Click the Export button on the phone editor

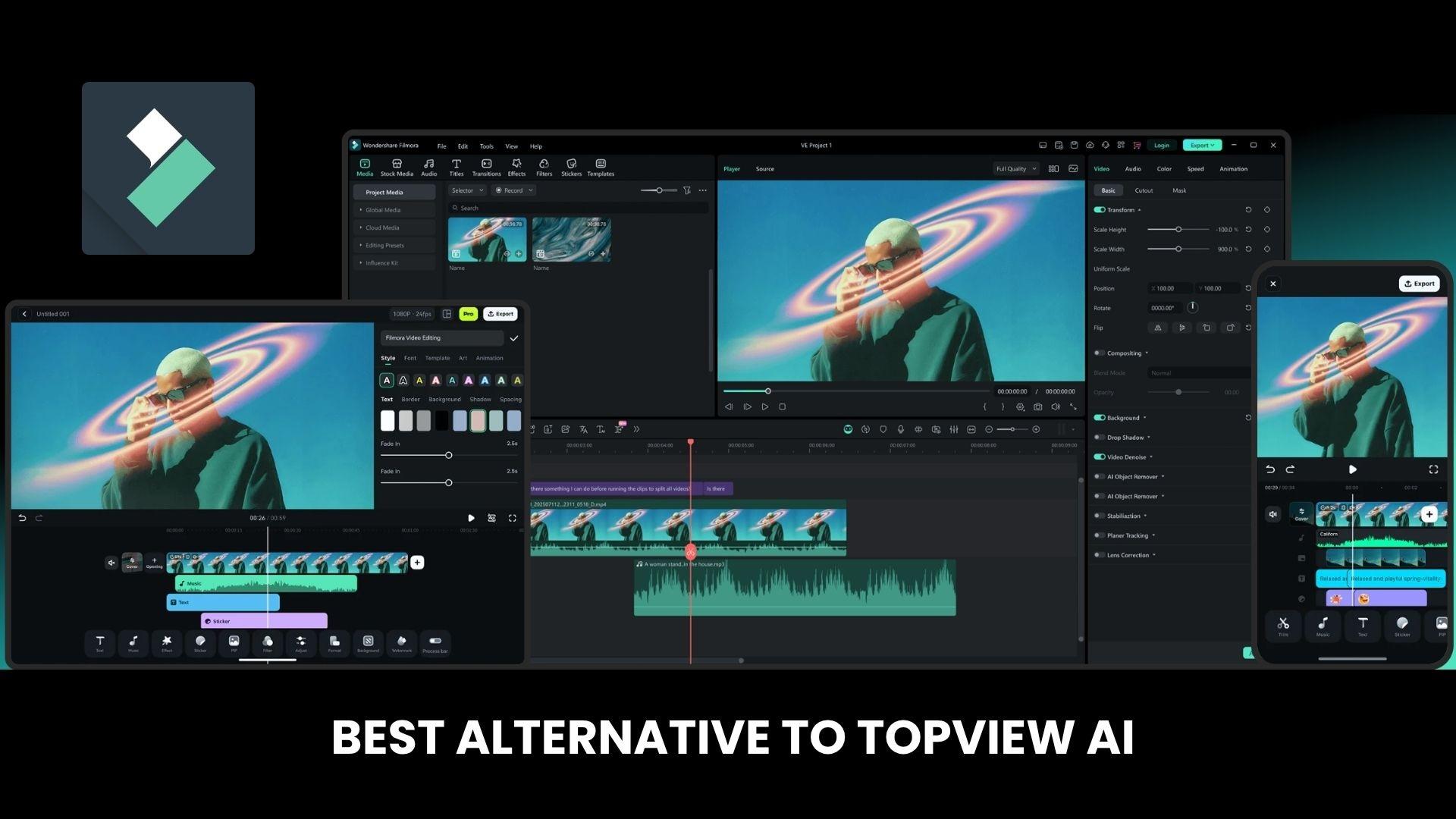click(1420, 284)
